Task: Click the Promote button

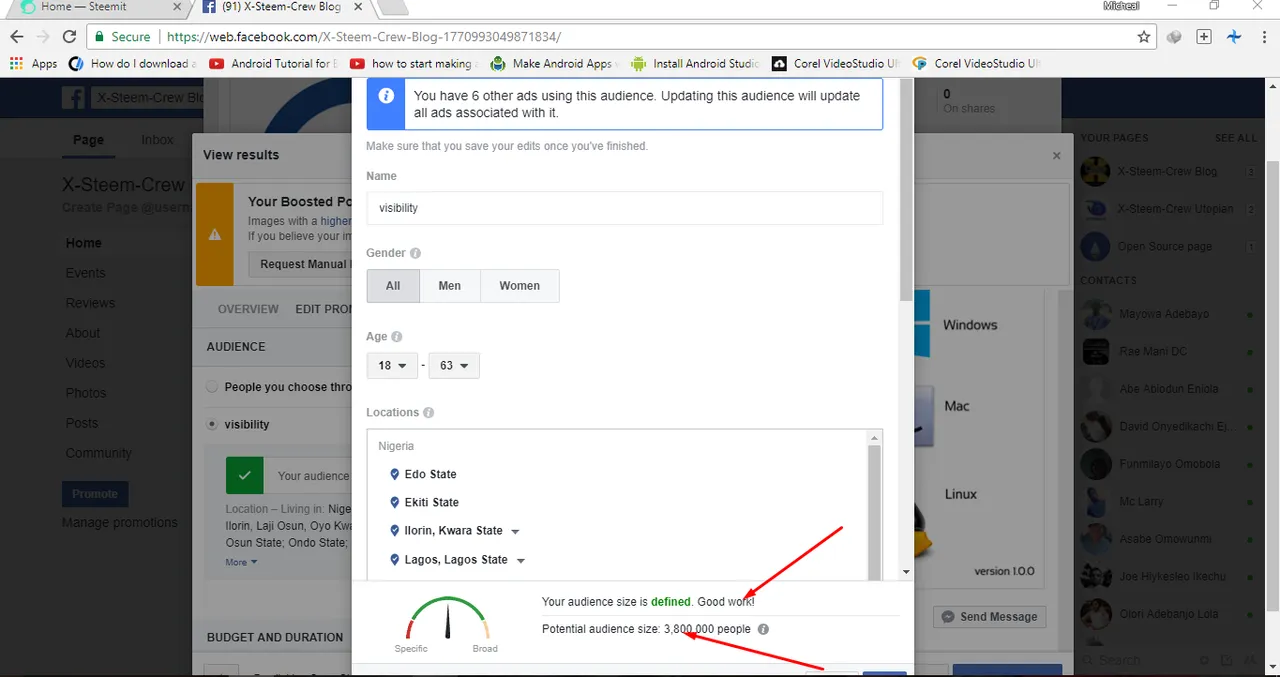Action: 95,494
